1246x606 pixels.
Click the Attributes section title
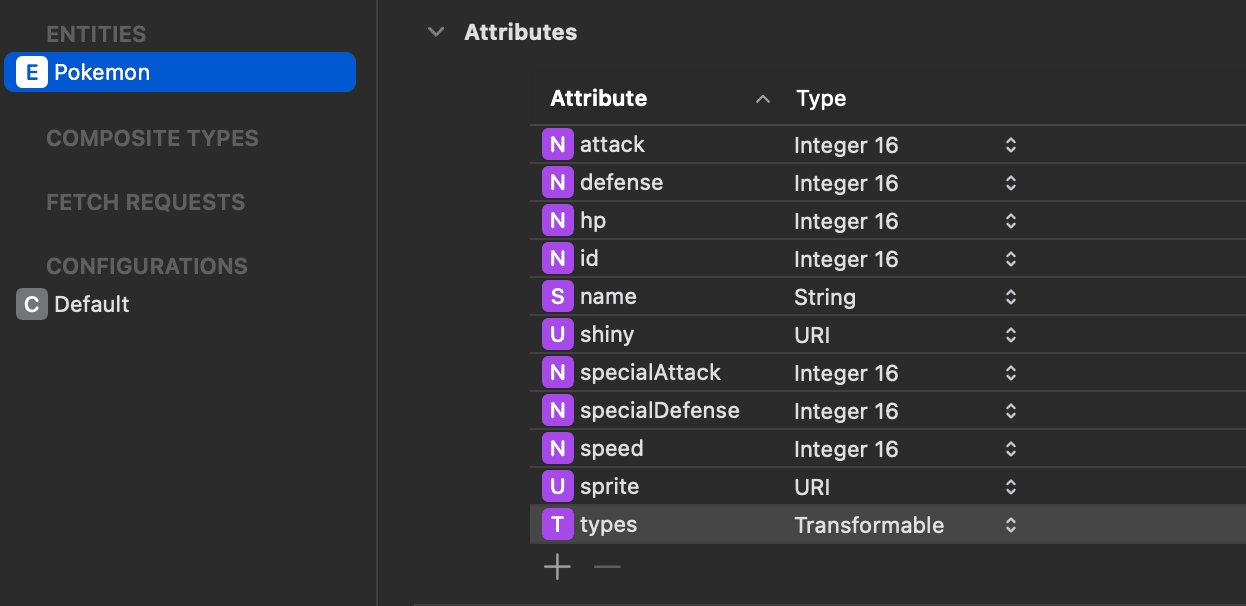pyautogui.click(x=520, y=32)
